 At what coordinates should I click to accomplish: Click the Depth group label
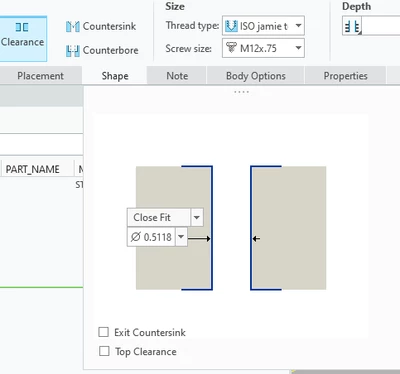[x=356, y=7]
